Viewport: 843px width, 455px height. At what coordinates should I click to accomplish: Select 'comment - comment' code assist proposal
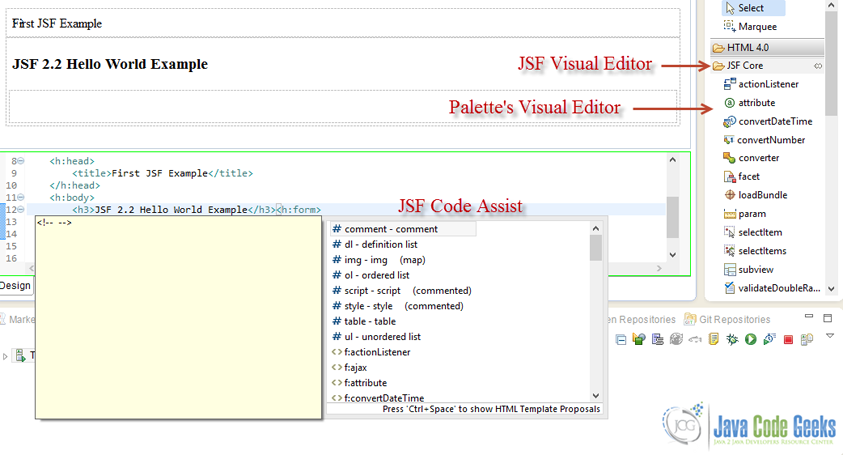click(x=402, y=229)
